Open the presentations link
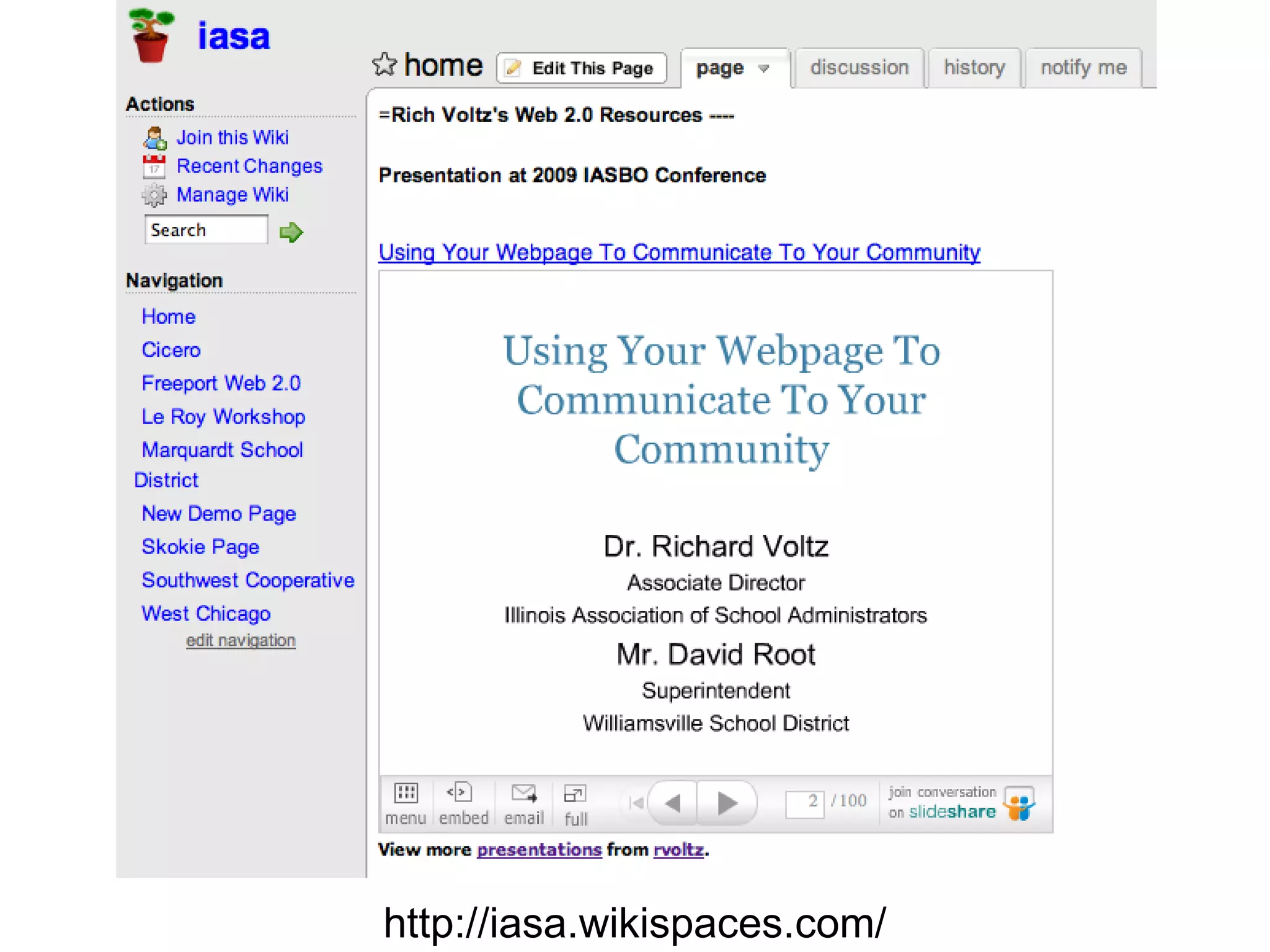 pos(540,850)
